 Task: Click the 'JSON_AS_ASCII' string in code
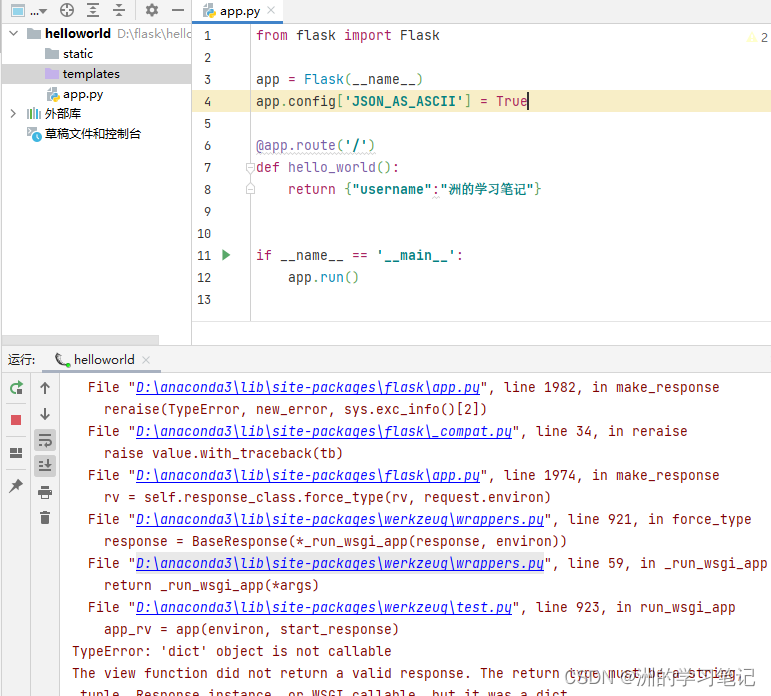click(404, 101)
